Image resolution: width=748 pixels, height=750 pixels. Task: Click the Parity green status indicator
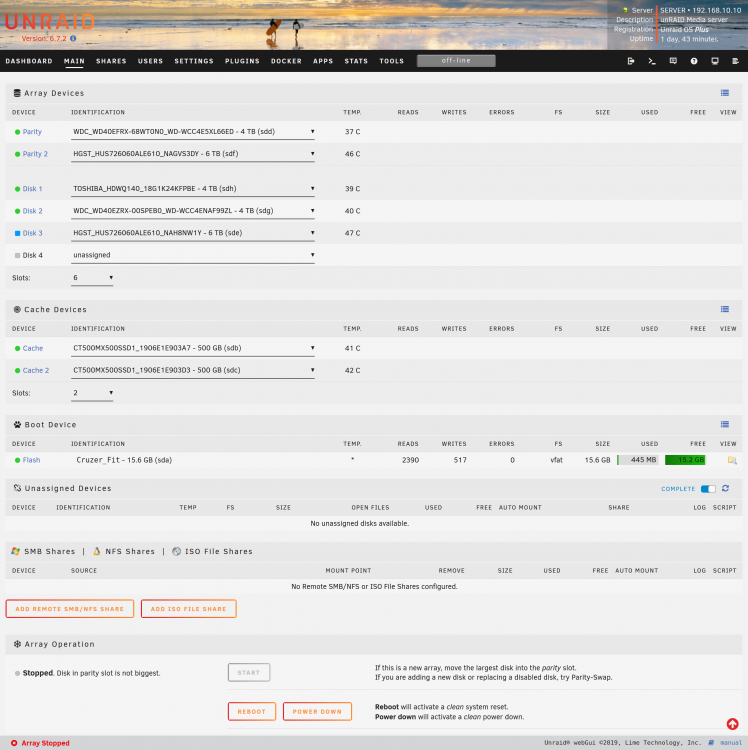click(x=17, y=132)
